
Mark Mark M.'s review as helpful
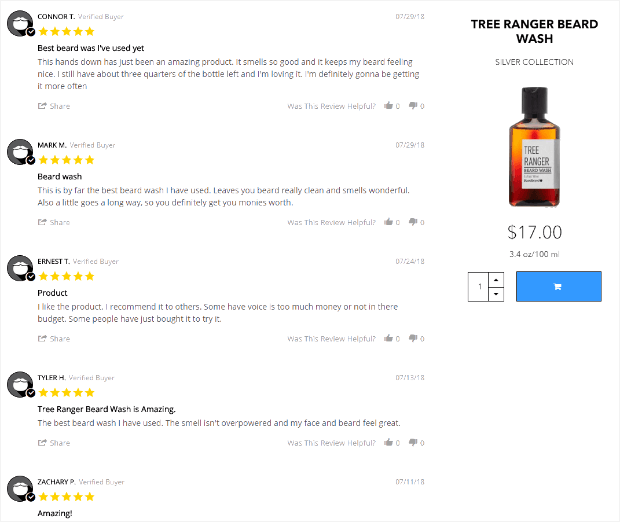pos(387,222)
